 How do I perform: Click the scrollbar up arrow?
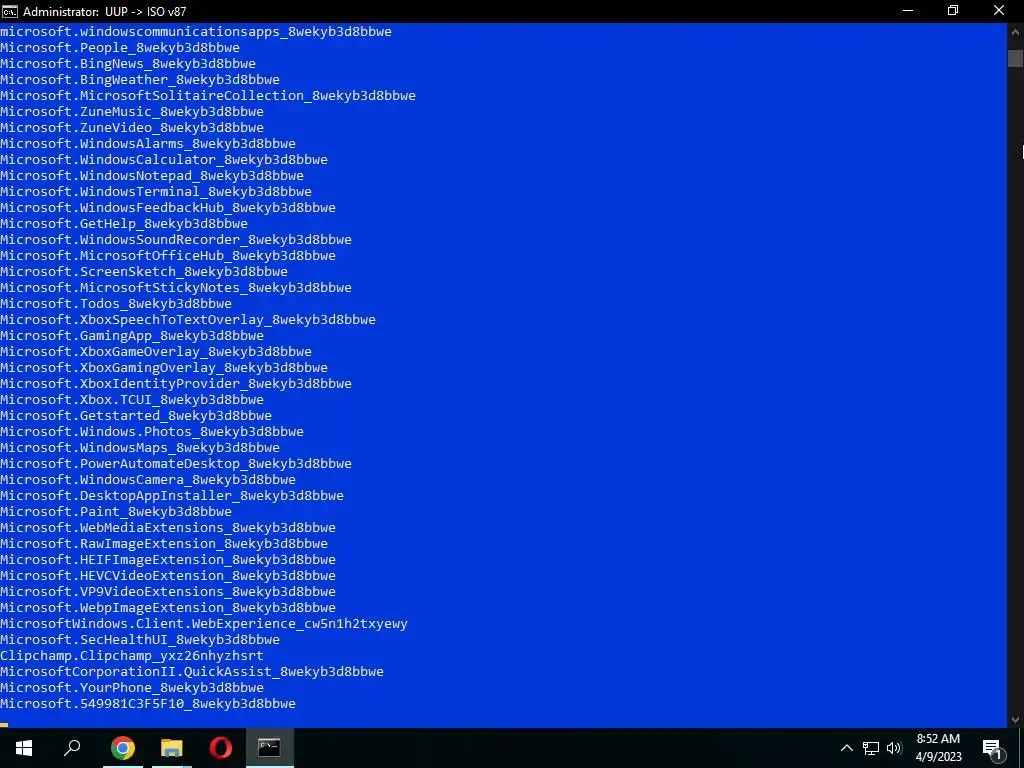click(1015, 31)
